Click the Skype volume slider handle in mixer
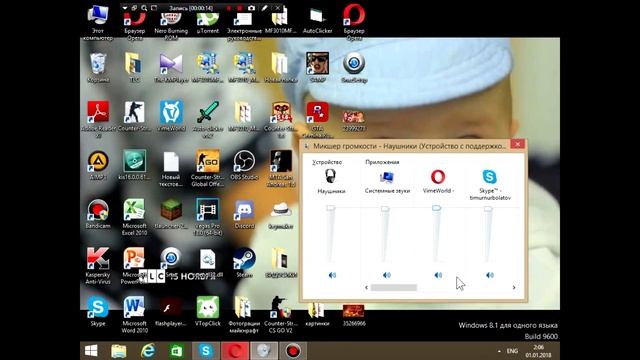 pos(488,209)
